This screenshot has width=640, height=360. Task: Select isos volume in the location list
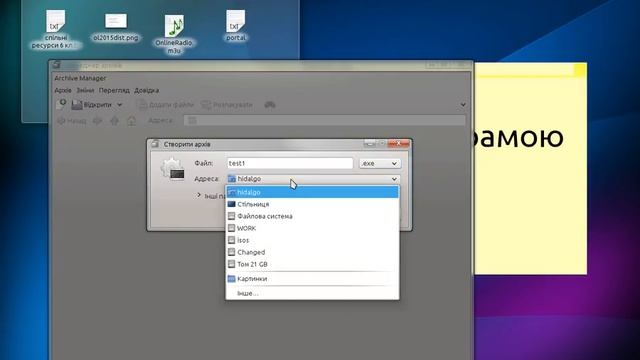pos(312,240)
